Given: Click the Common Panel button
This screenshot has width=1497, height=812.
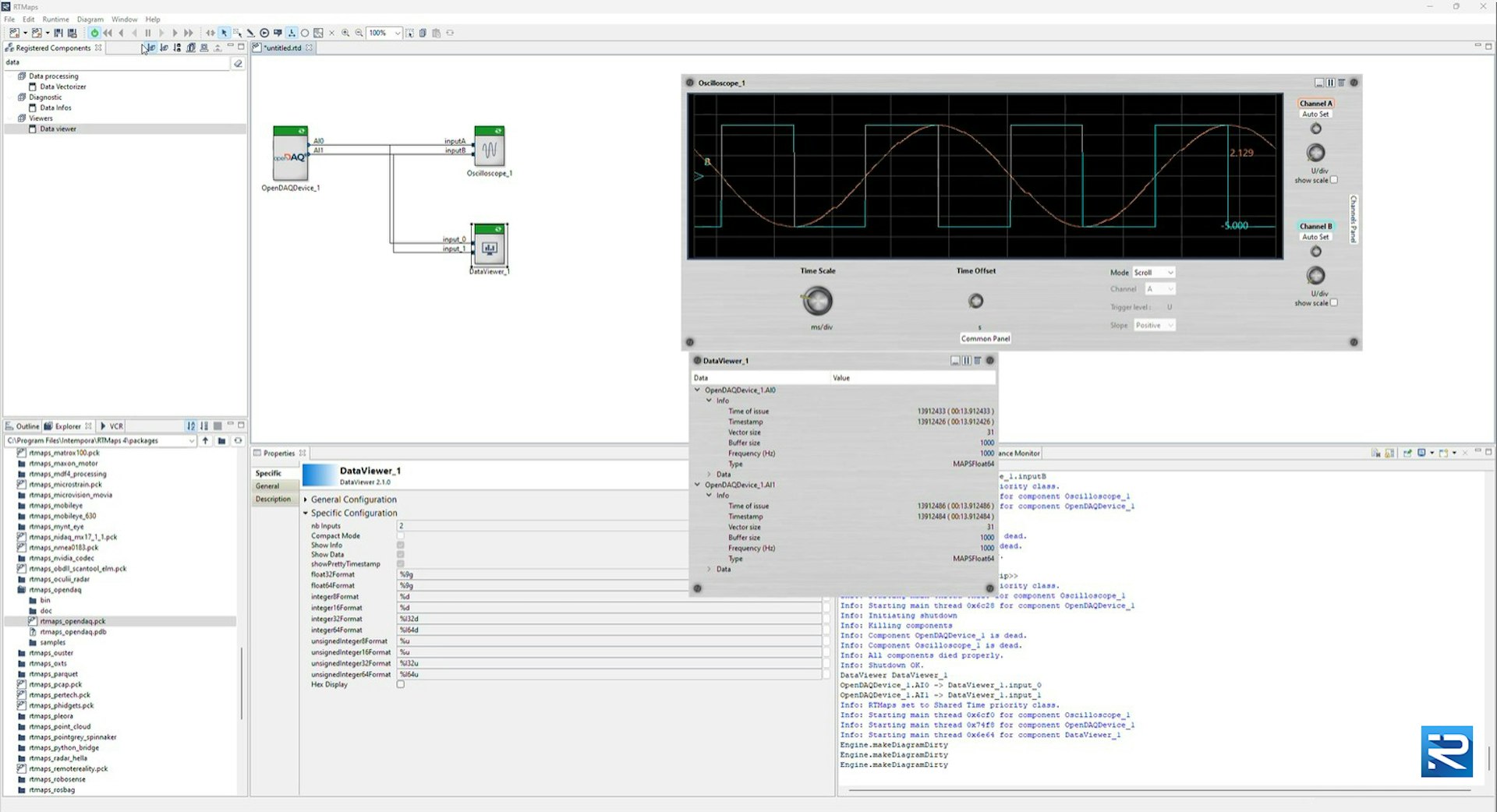Looking at the screenshot, I should click(x=986, y=338).
